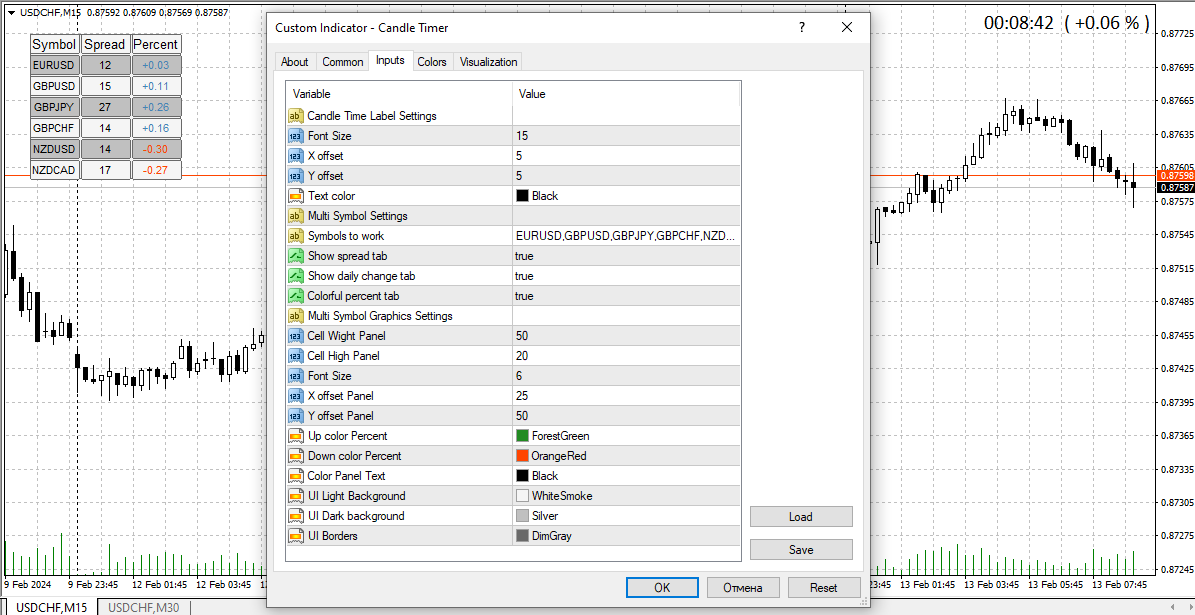Click the ab icon for Multi Symbol Graphics Settings
This screenshot has width=1195, height=615.
296,315
